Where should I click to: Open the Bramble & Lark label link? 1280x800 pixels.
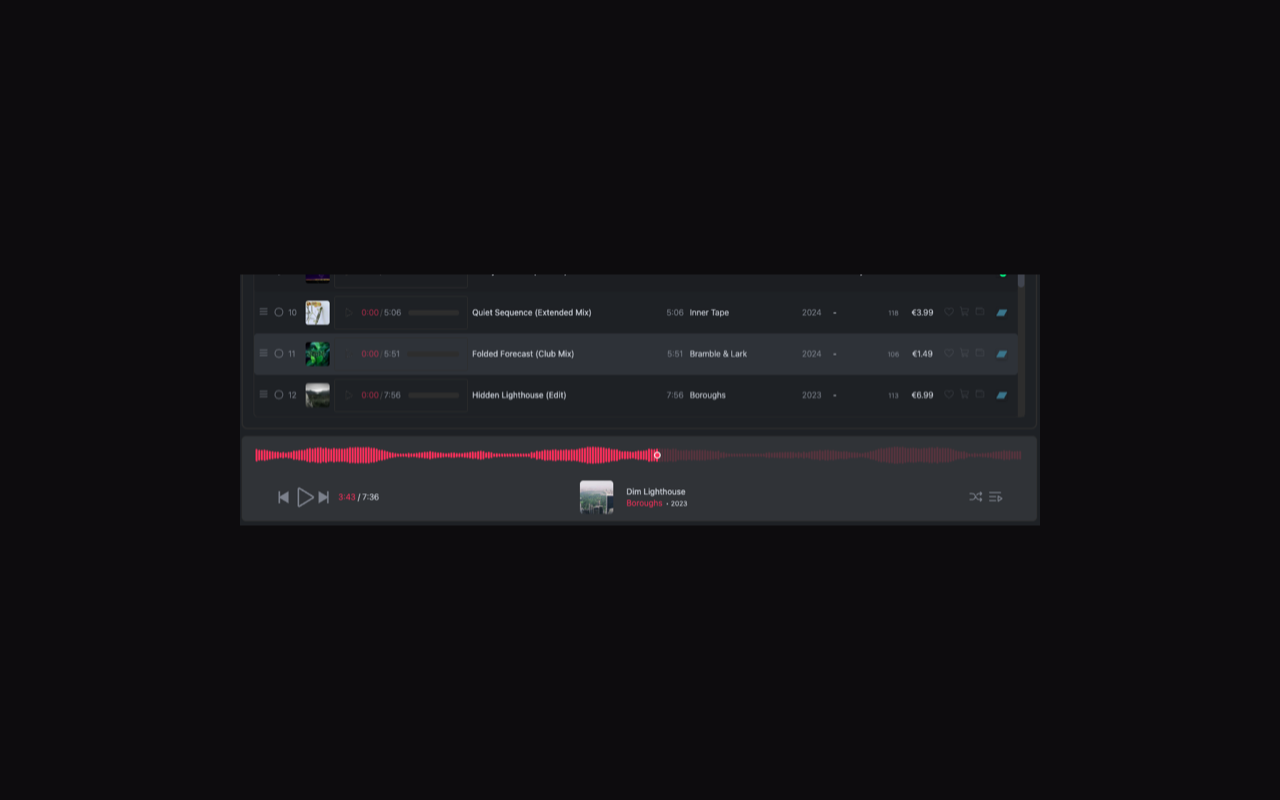pos(718,354)
